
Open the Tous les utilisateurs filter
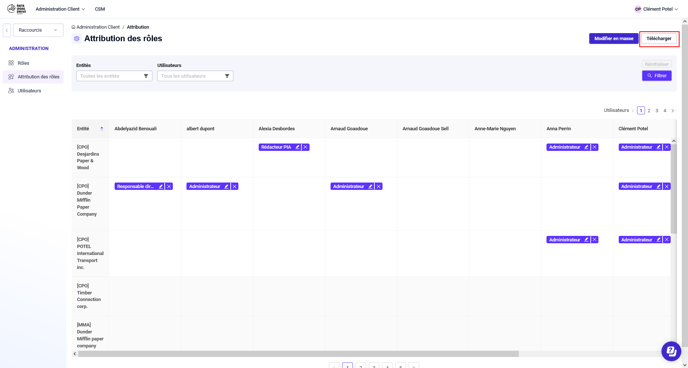coord(195,76)
